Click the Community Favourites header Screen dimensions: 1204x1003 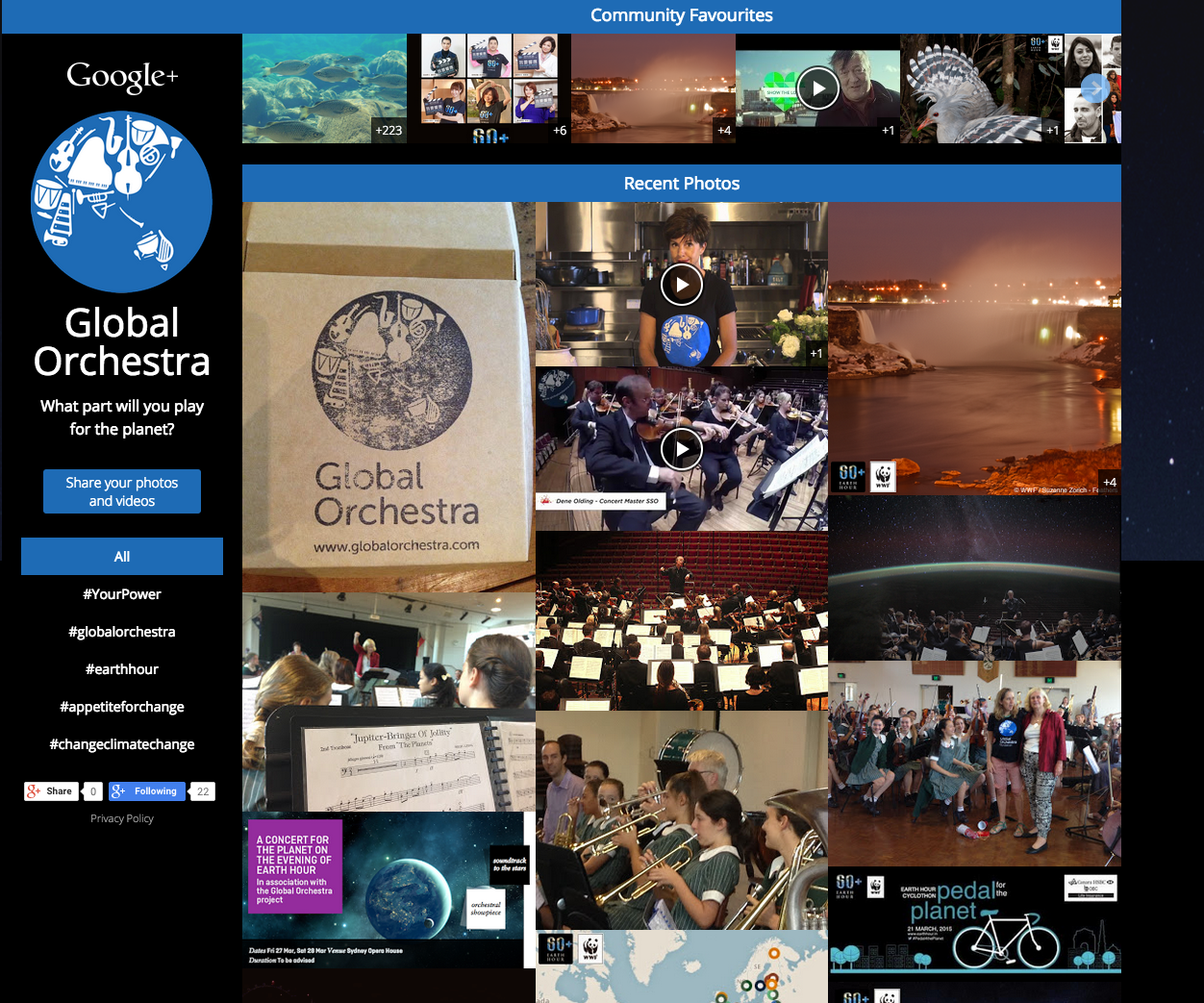pos(682,15)
